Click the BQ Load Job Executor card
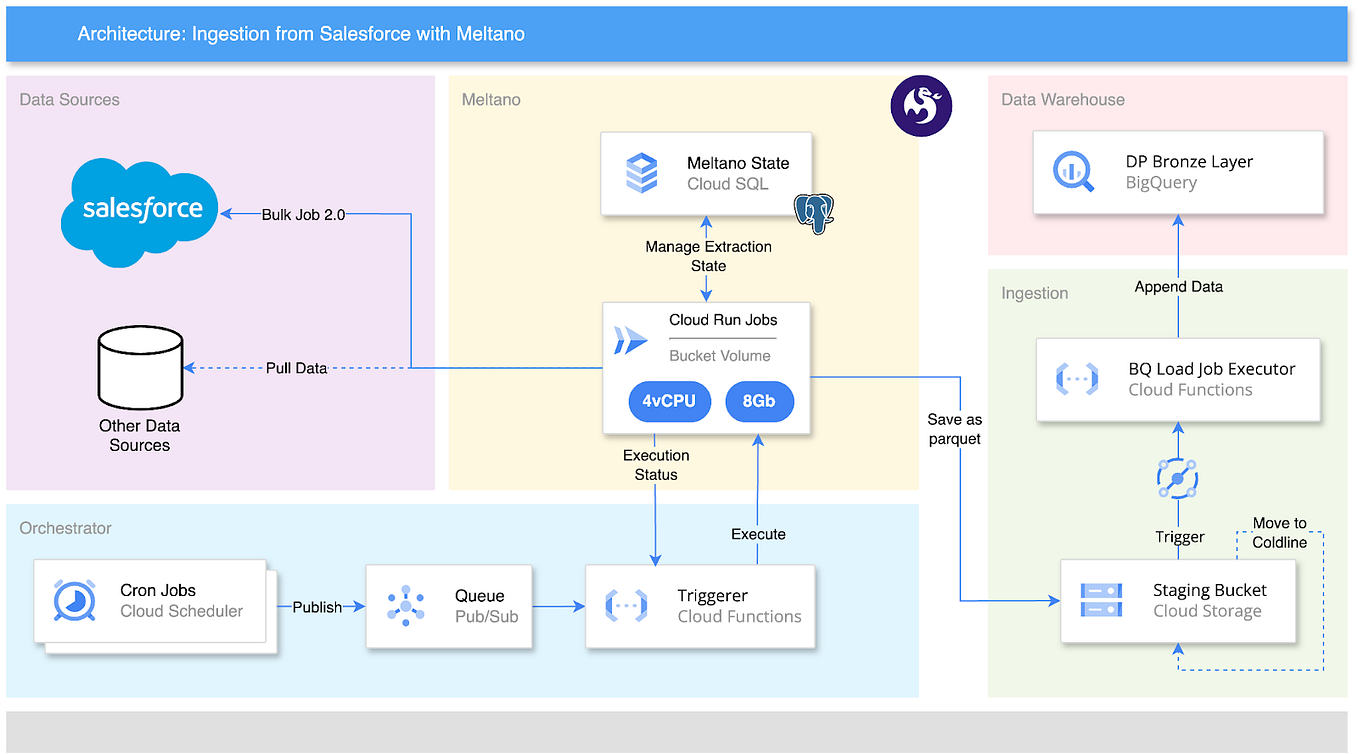 tap(1178, 380)
